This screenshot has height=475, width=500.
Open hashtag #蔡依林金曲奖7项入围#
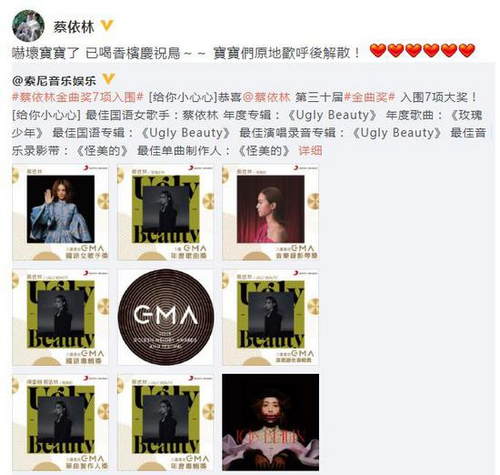78,97
